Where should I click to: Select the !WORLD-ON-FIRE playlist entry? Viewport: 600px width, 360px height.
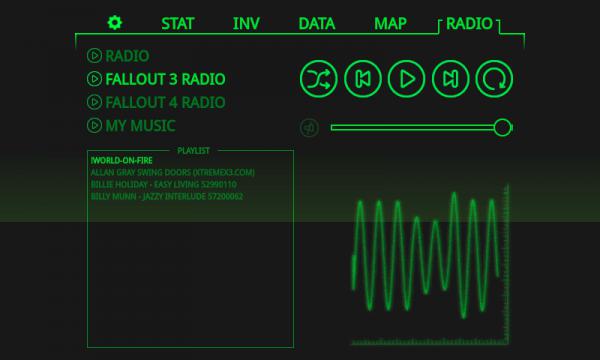(121, 161)
